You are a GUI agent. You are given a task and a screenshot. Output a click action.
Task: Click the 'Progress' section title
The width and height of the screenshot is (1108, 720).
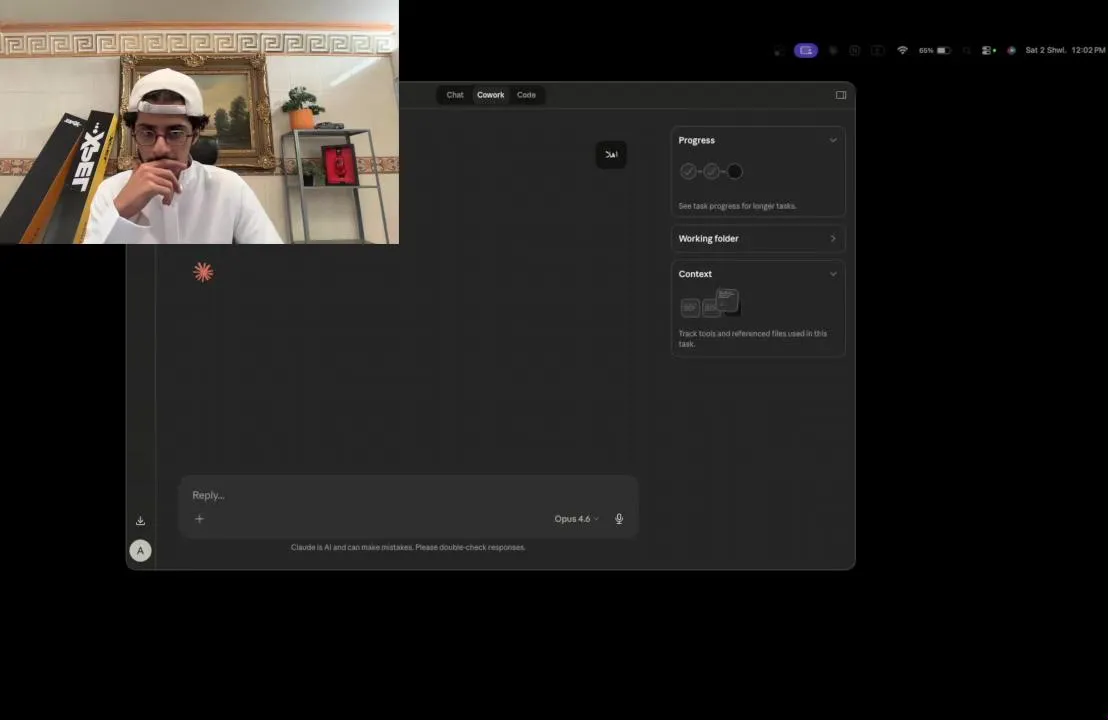pos(697,140)
